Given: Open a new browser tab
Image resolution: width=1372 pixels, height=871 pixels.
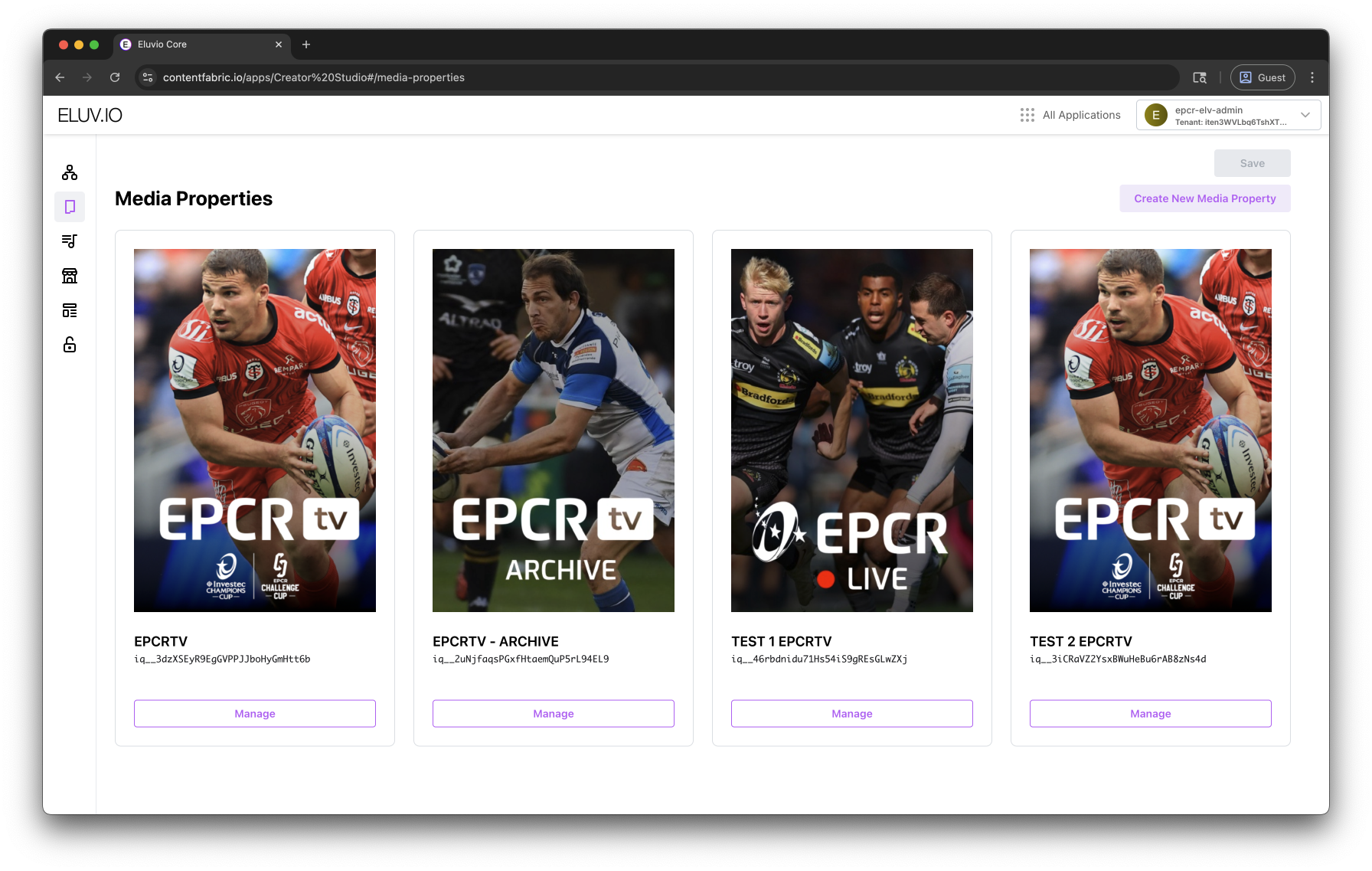Looking at the screenshot, I should point(306,44).
